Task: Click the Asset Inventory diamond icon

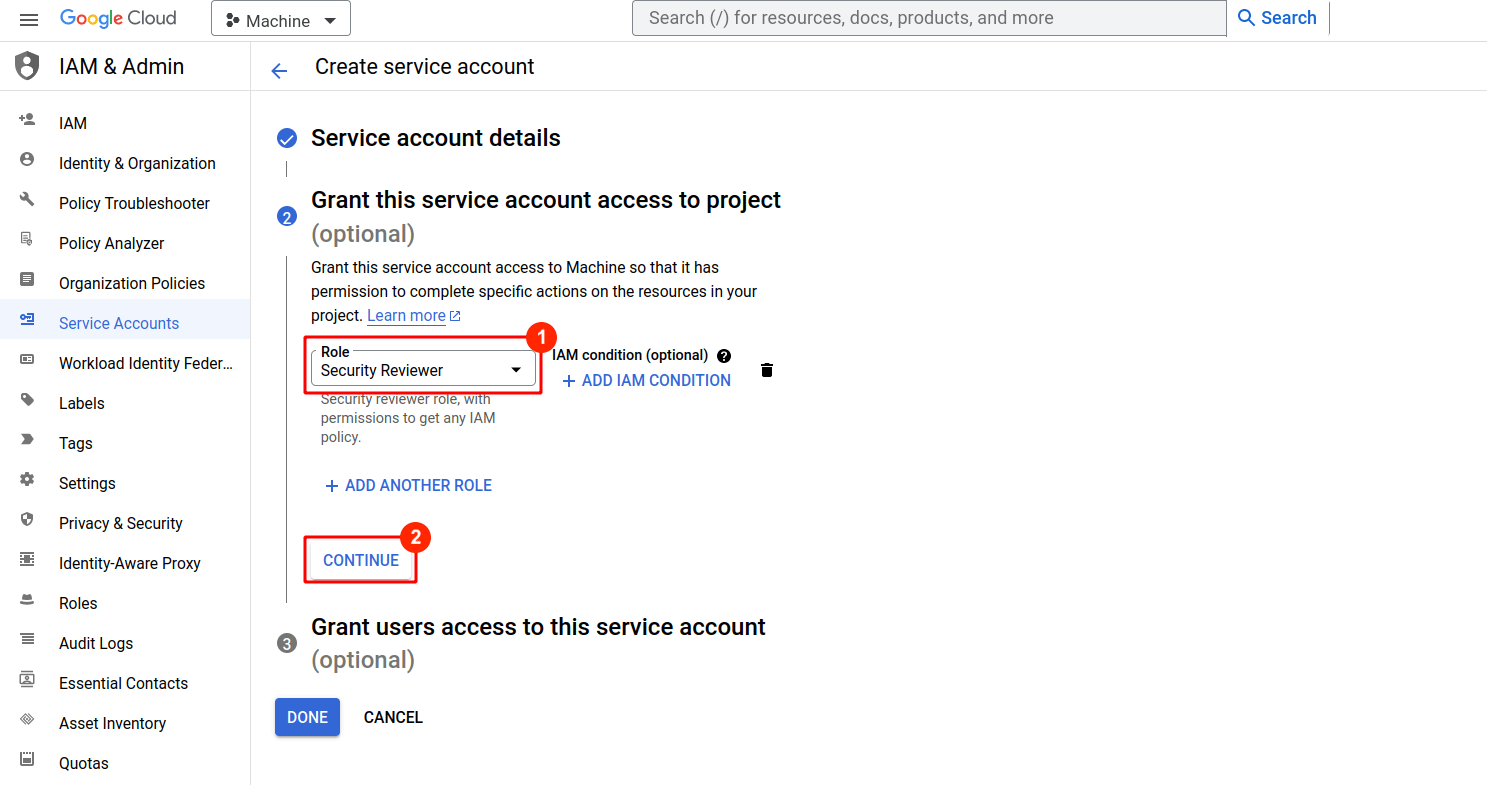Action: tap(27, 720)
